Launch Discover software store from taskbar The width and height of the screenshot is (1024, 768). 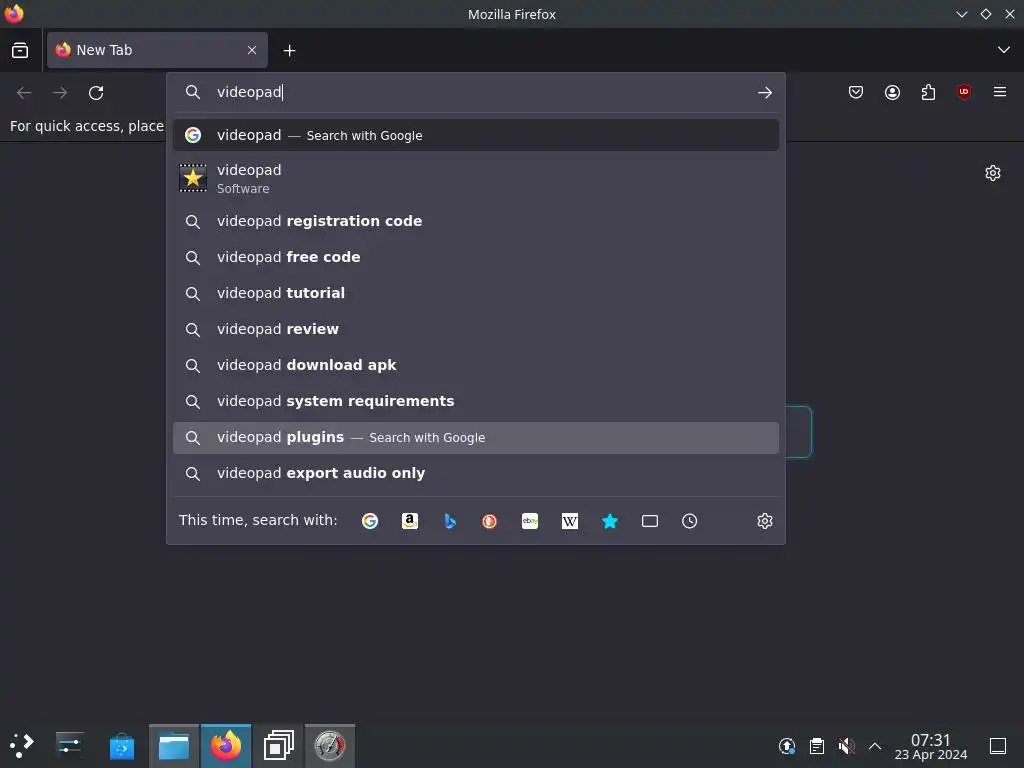click(x=121, y=745)
